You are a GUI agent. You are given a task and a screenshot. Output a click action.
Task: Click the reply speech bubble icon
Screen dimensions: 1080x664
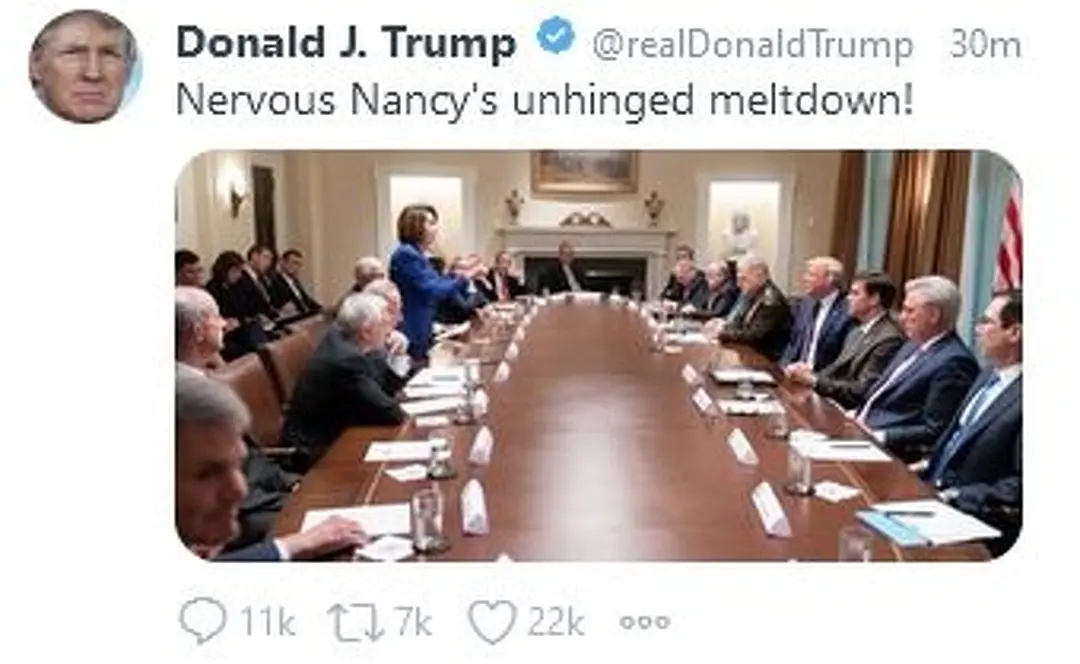tap(202, 622)
